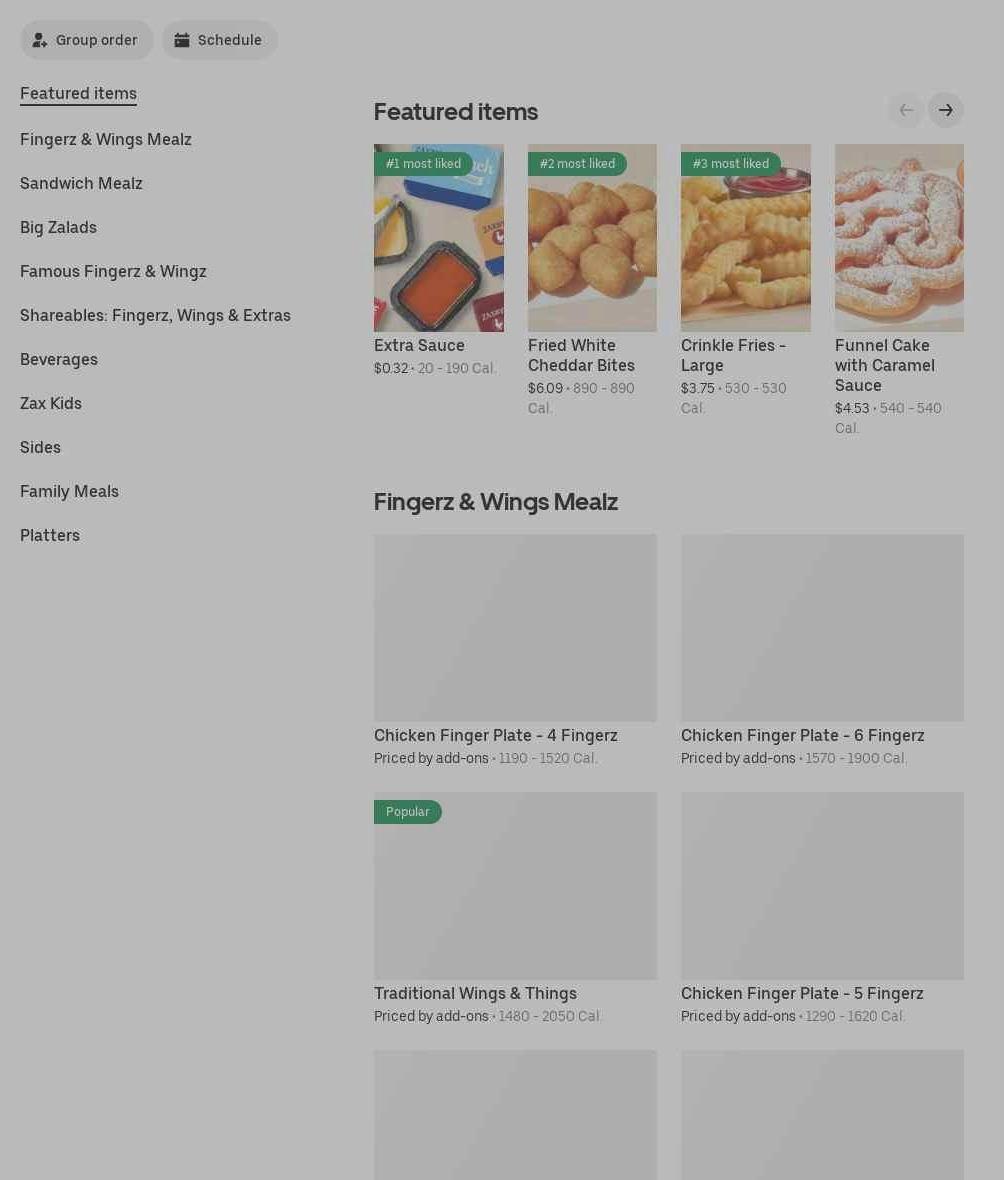Viewport: 1004px width, 1180px height.
Task: Open the Big Zalads category
Action: 58,227
